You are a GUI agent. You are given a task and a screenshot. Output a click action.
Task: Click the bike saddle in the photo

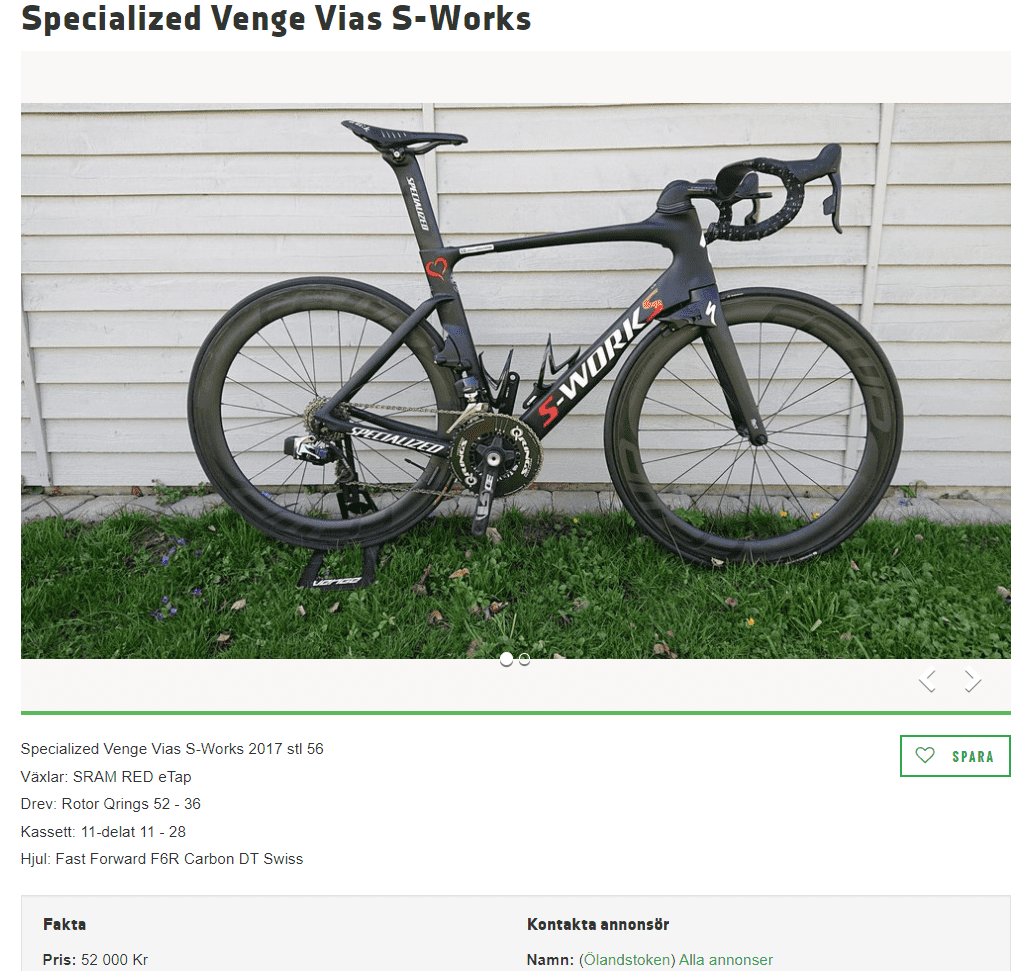point(404,136)
